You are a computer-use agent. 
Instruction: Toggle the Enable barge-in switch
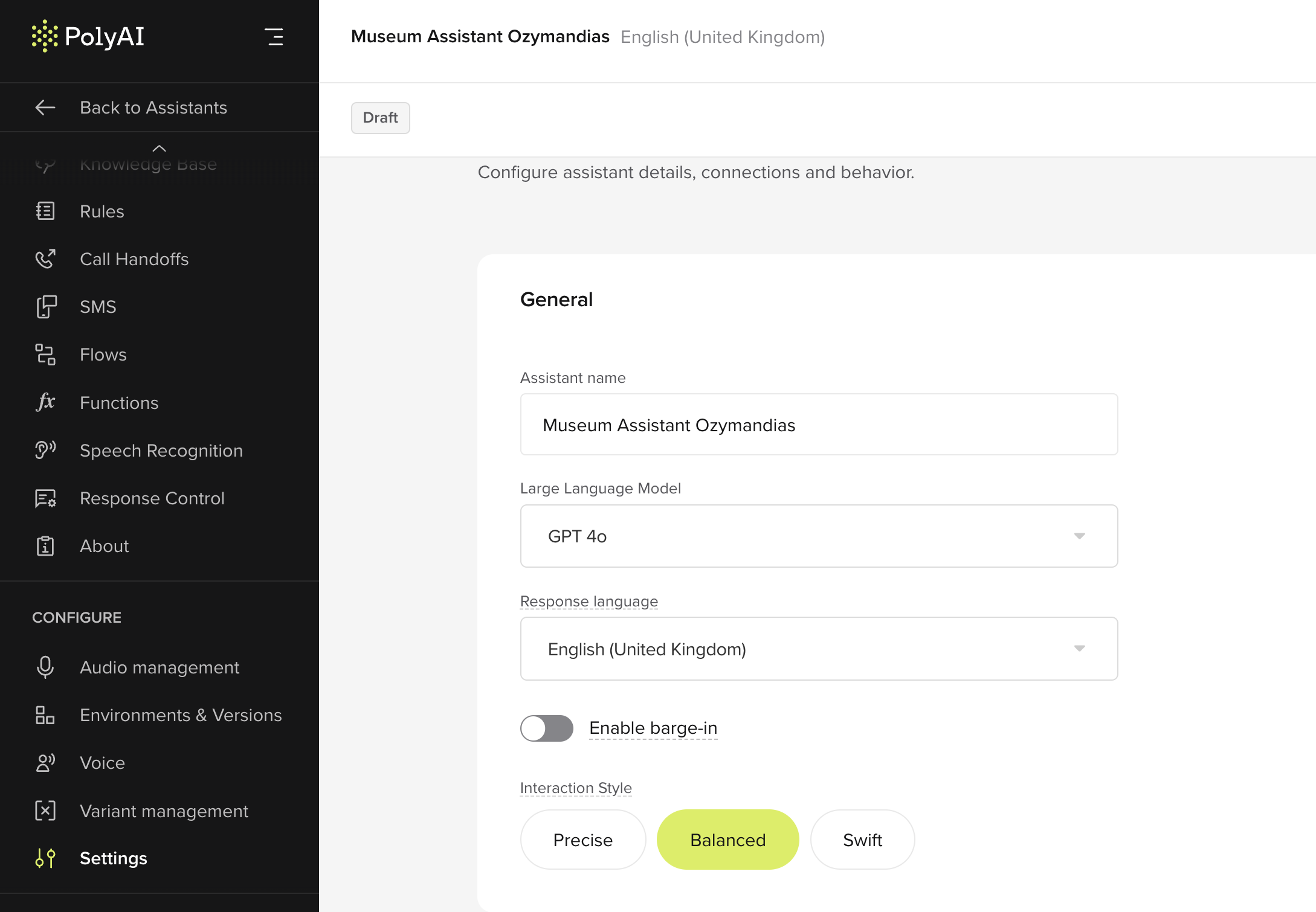pyautogui.click(x=547, y=728)
